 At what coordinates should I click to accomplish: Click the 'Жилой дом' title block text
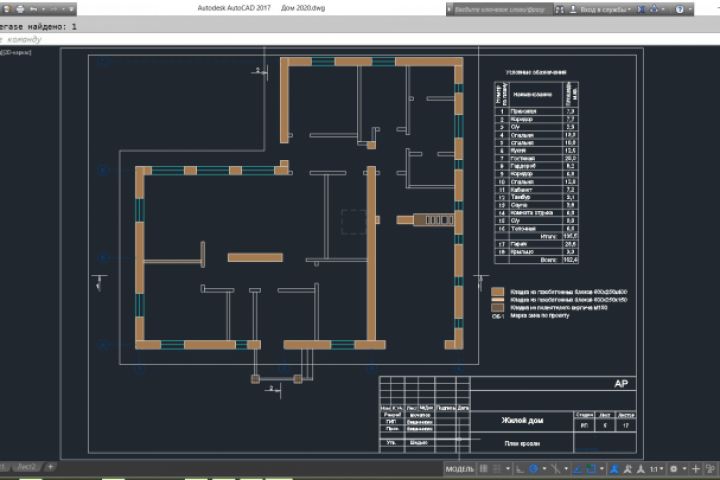click(523, 420)
